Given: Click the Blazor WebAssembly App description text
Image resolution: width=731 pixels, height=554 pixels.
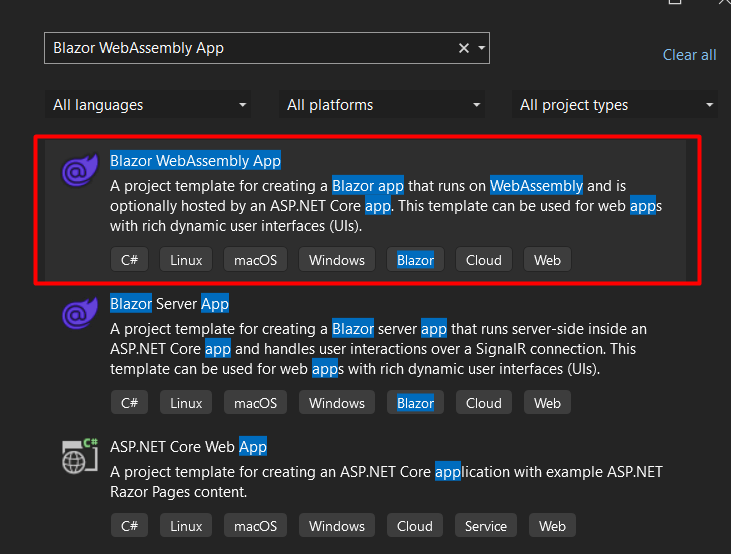Looking at the screenshot, I should pos(386,206).
